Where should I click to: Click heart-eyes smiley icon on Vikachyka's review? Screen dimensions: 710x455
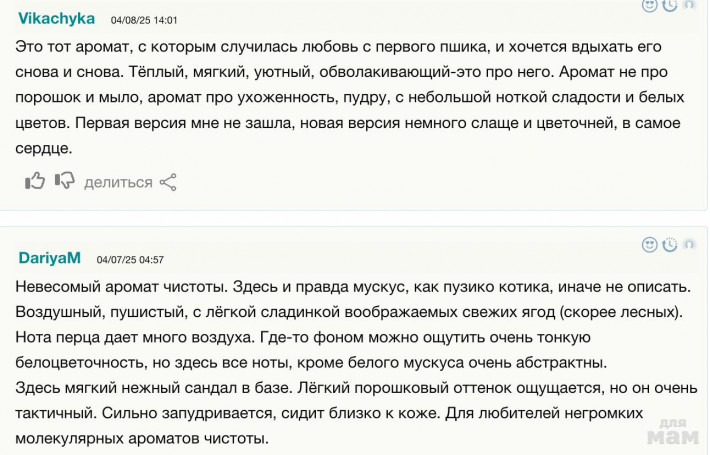point(650,5)
